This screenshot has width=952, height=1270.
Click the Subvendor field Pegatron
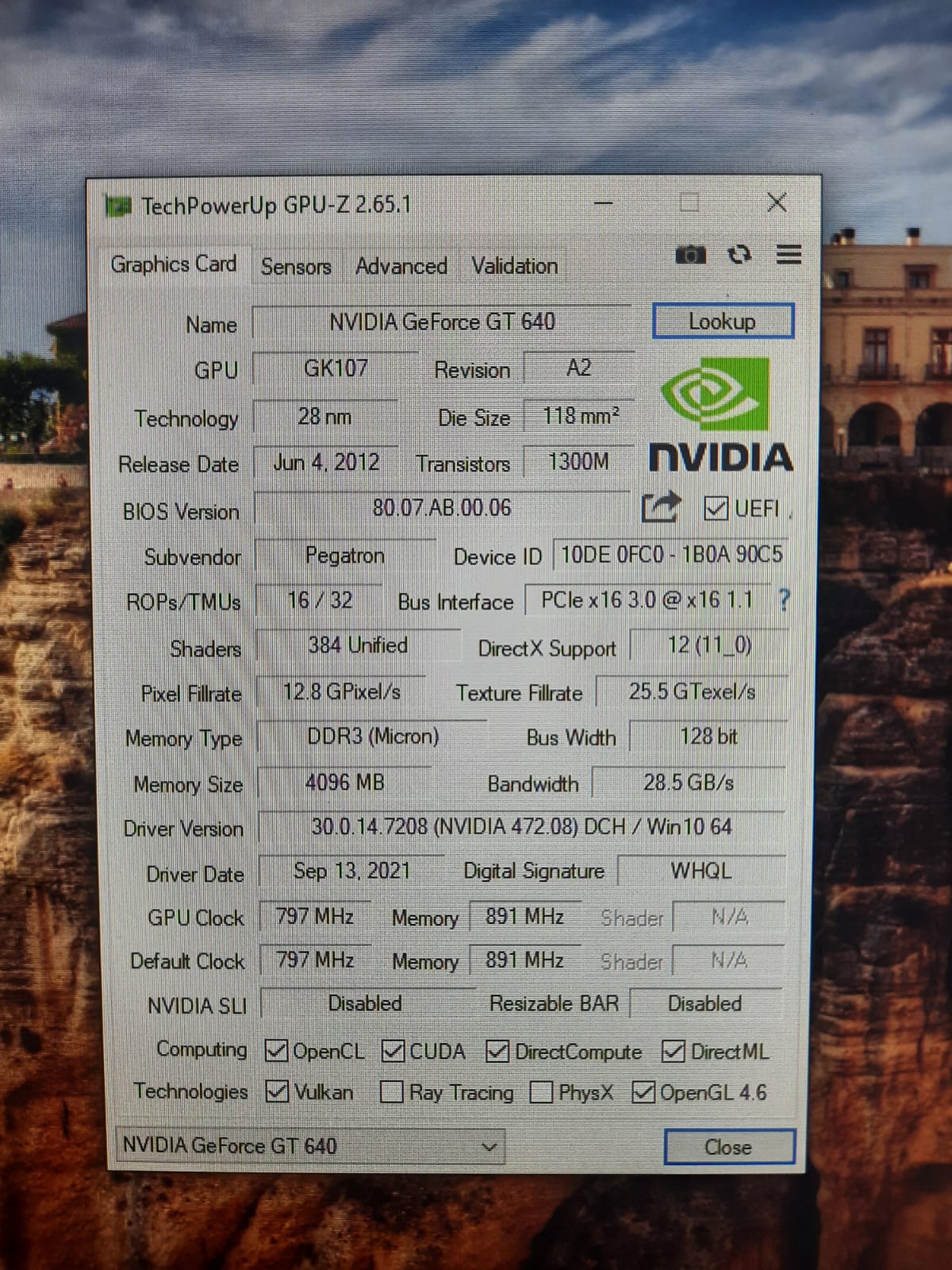[345, 556]
